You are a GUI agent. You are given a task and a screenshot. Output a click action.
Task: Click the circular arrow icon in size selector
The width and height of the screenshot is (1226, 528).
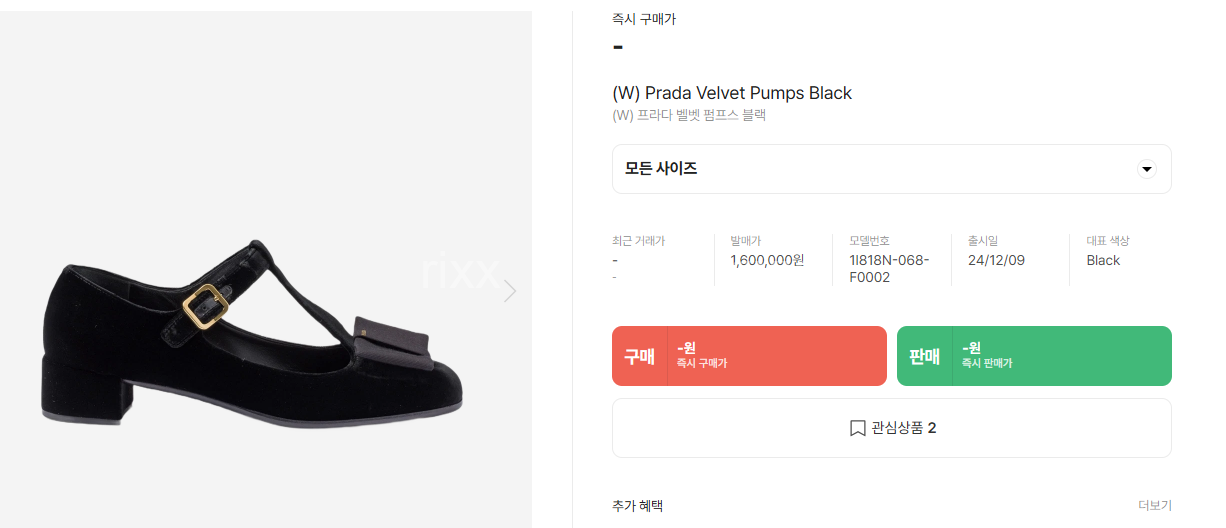[1147, 169]
